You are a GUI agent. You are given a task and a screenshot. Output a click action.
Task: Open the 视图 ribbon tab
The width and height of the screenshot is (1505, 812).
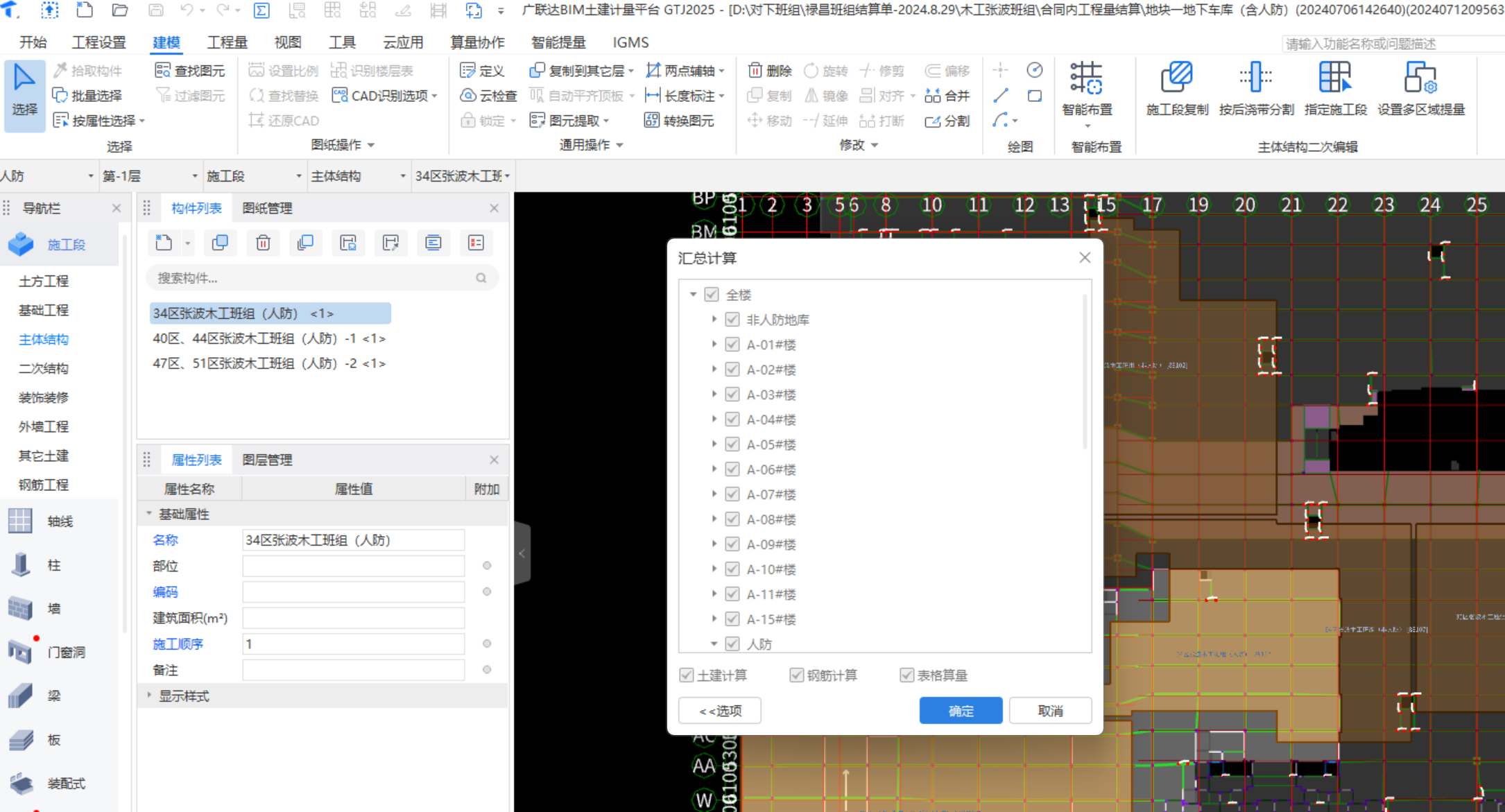point(288,42)
